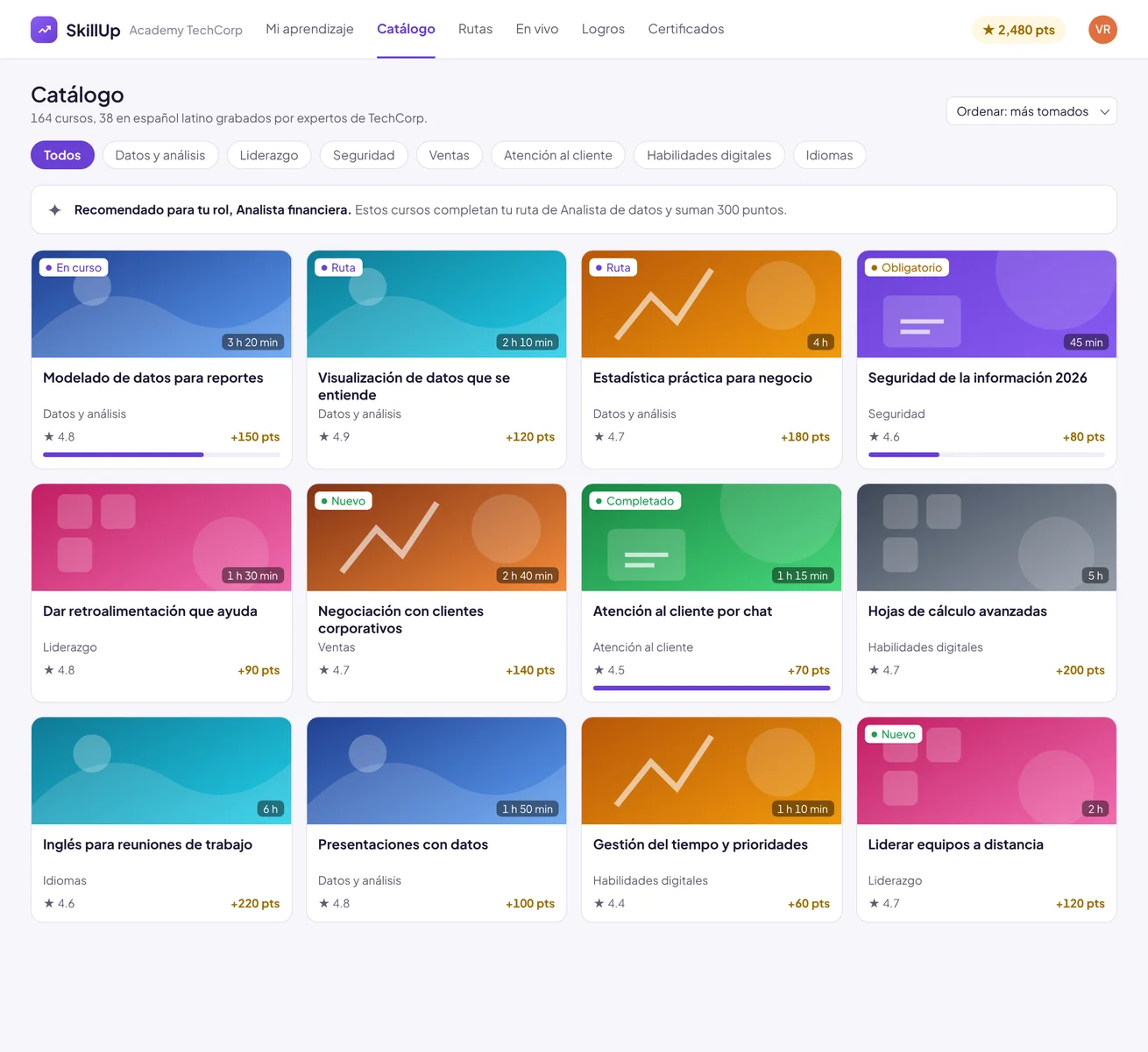Toggle the Seguridad filter chip

tap(364, 155)
